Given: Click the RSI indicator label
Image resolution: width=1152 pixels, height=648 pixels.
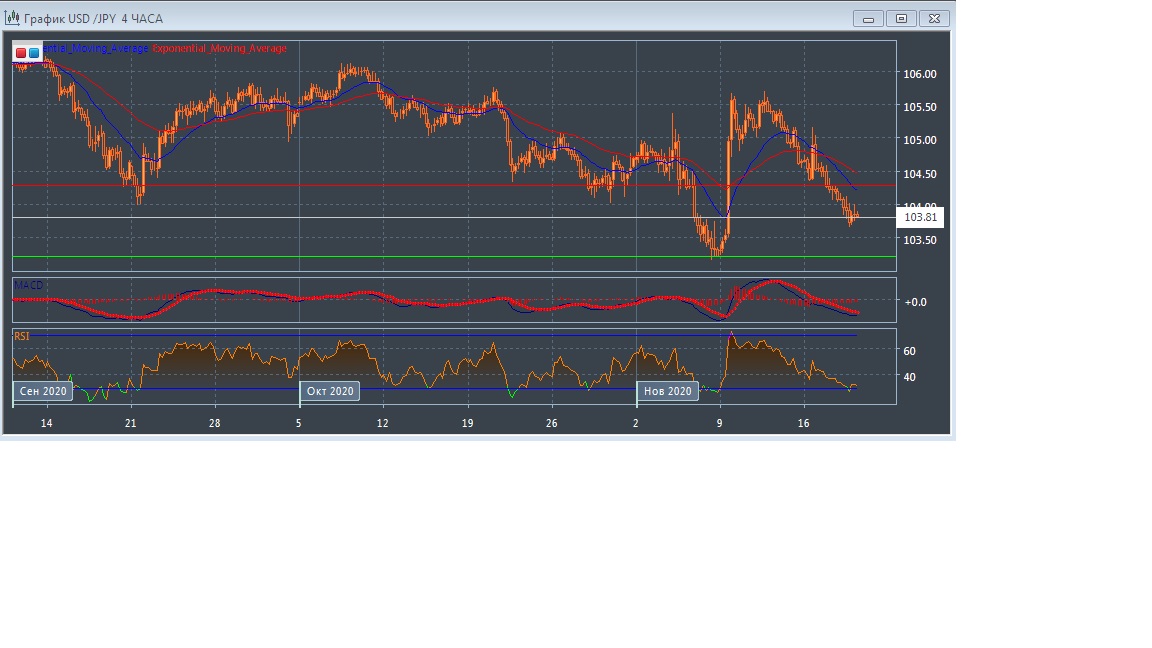Looking at the screenshot, I should click(x=22, y=337).
